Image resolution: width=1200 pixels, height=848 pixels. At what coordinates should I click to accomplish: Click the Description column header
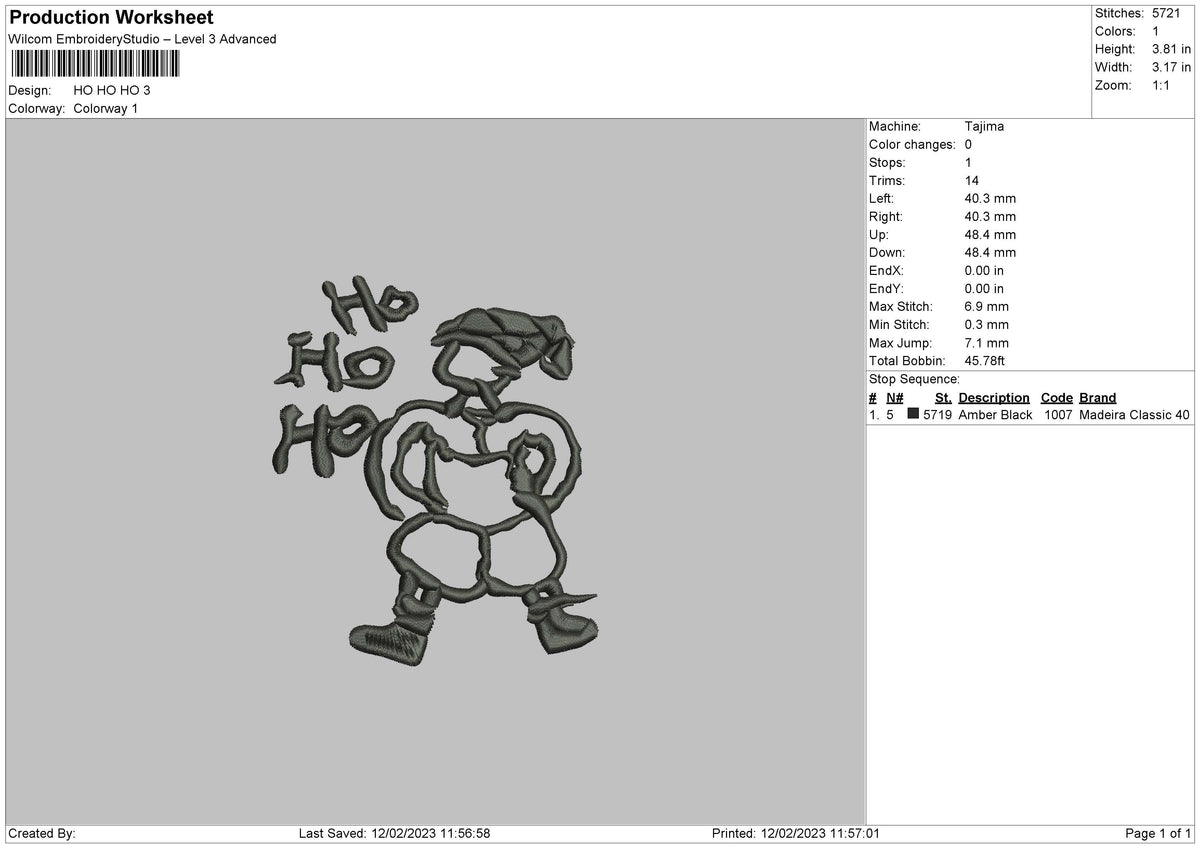coord(994,398)
